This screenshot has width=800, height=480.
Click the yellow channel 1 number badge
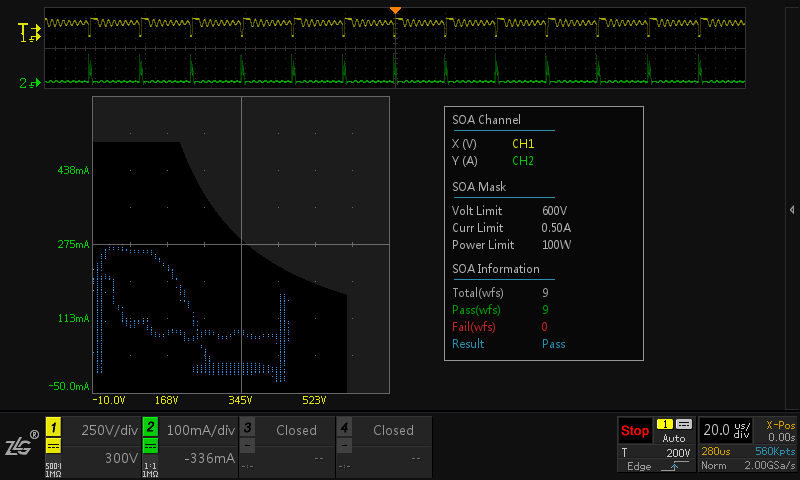coord(53,427)
